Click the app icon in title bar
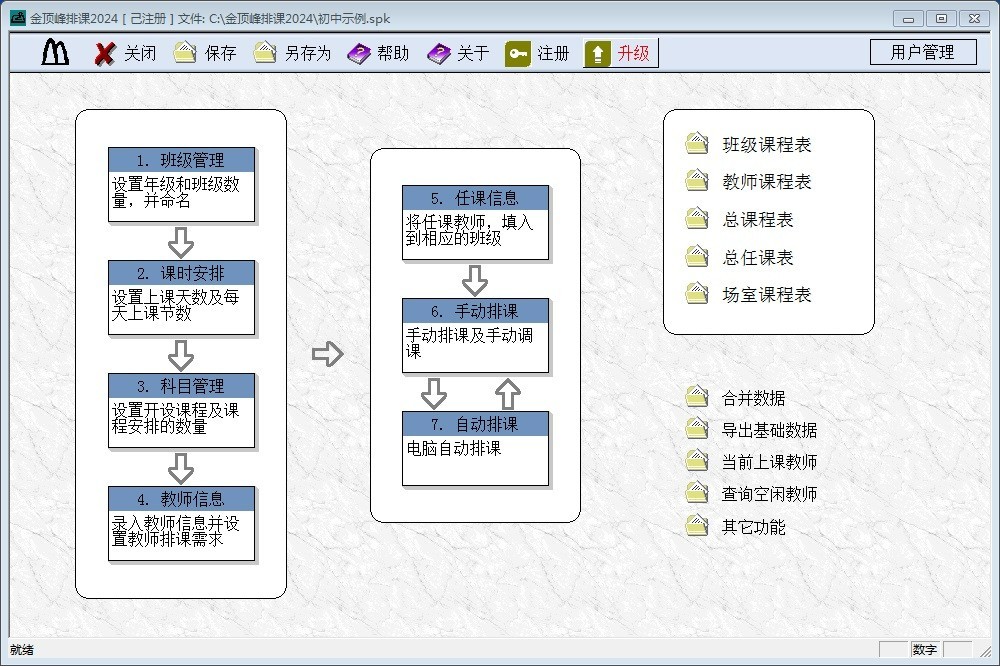 [18, 18]
